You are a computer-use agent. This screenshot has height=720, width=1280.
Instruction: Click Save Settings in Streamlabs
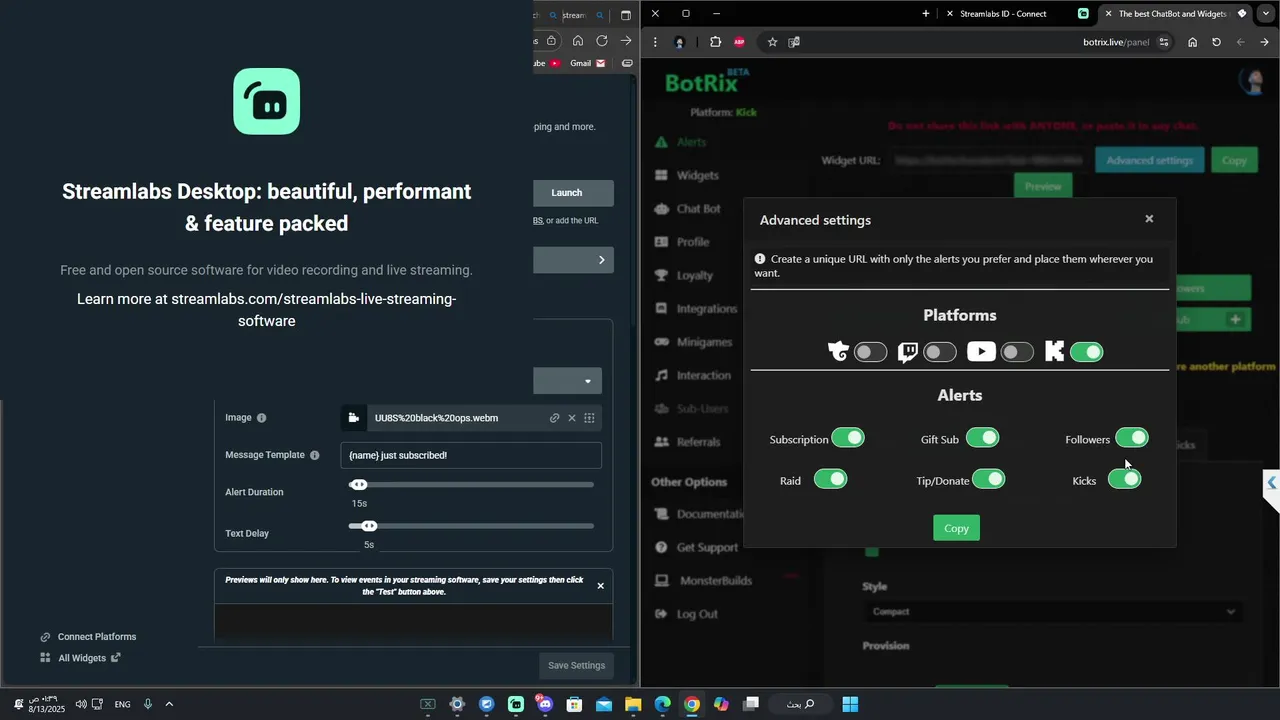(x=576, y=665)
